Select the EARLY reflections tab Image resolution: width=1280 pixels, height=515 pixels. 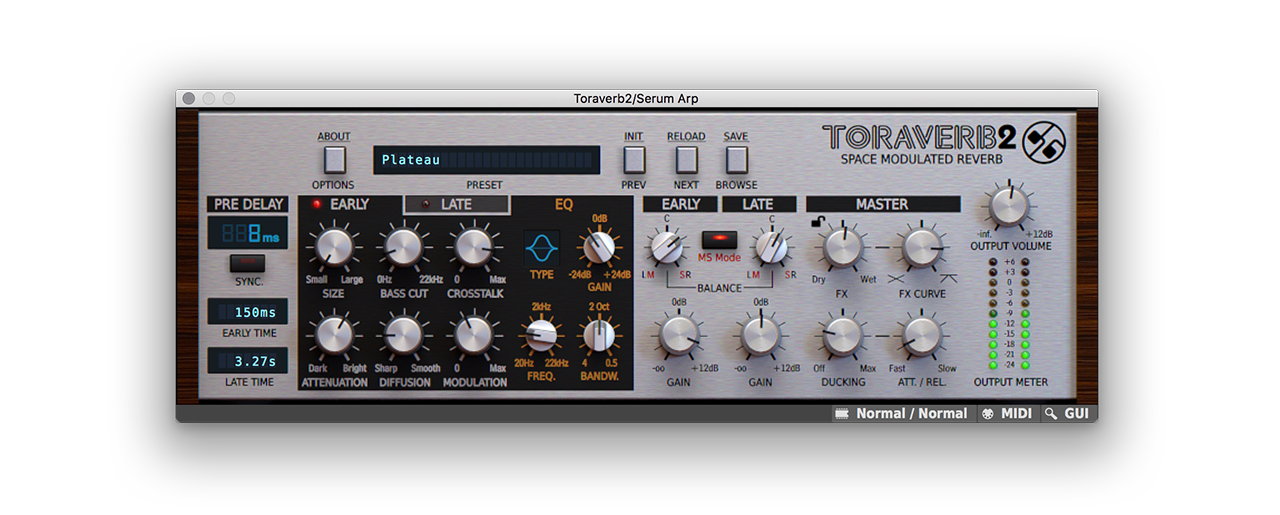pos(350,204)
